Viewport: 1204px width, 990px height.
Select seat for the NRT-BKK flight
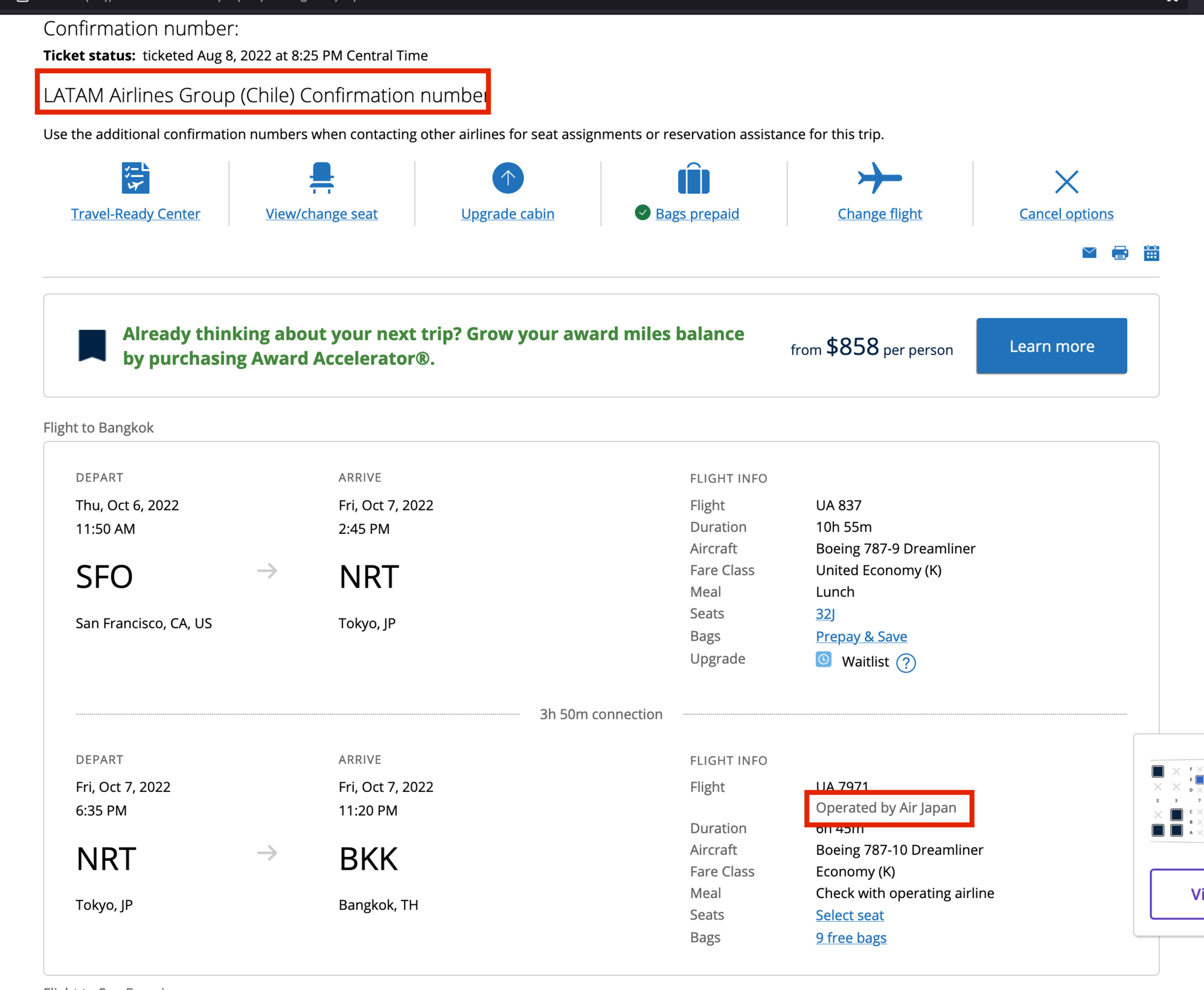click(849, 914)
